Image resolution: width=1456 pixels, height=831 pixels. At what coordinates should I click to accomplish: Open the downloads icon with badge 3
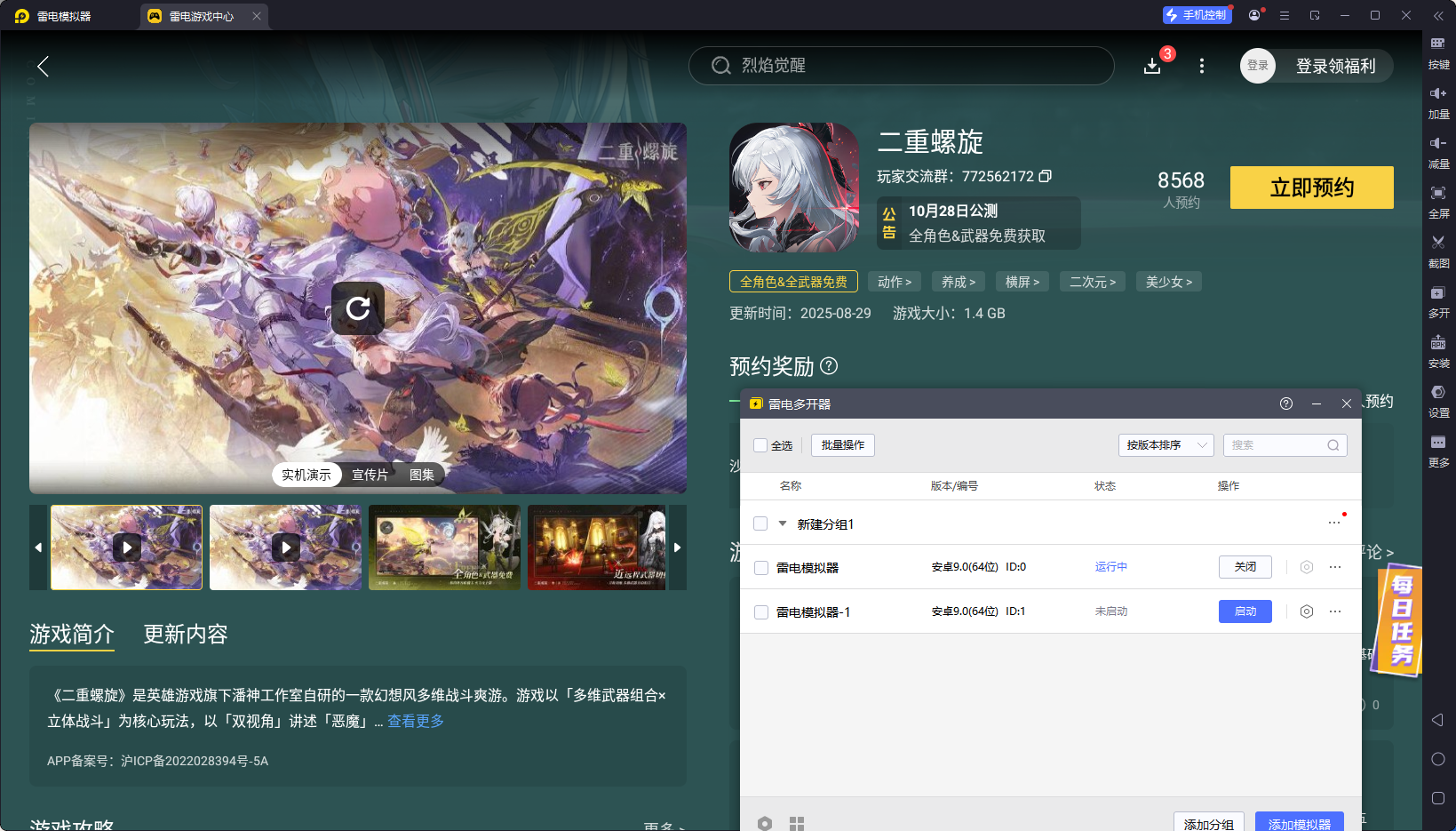[1152, 66]
